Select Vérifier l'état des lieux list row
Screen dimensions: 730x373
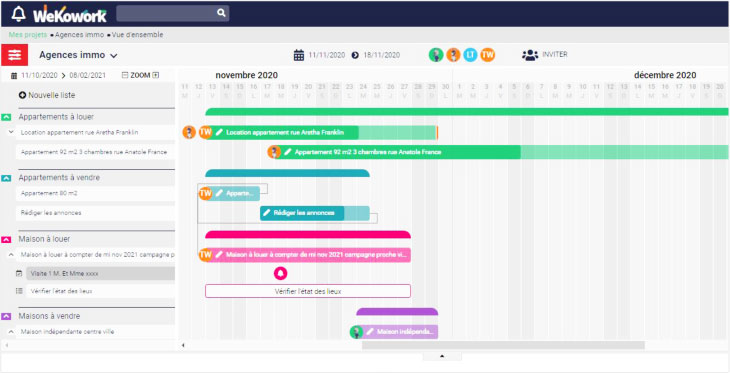point(101,291)
